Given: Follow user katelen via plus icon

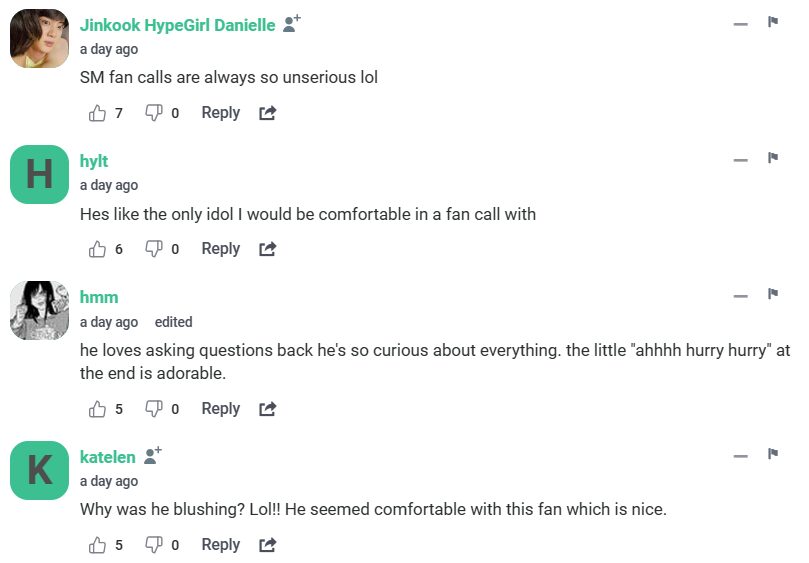Looking at the screenshot, I should pyautogui.click(x=152, y=456).
